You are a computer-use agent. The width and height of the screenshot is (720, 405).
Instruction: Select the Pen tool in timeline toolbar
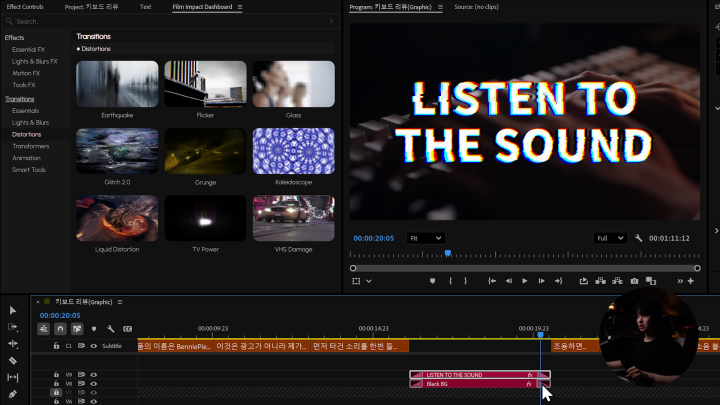(x=13, y=394)
